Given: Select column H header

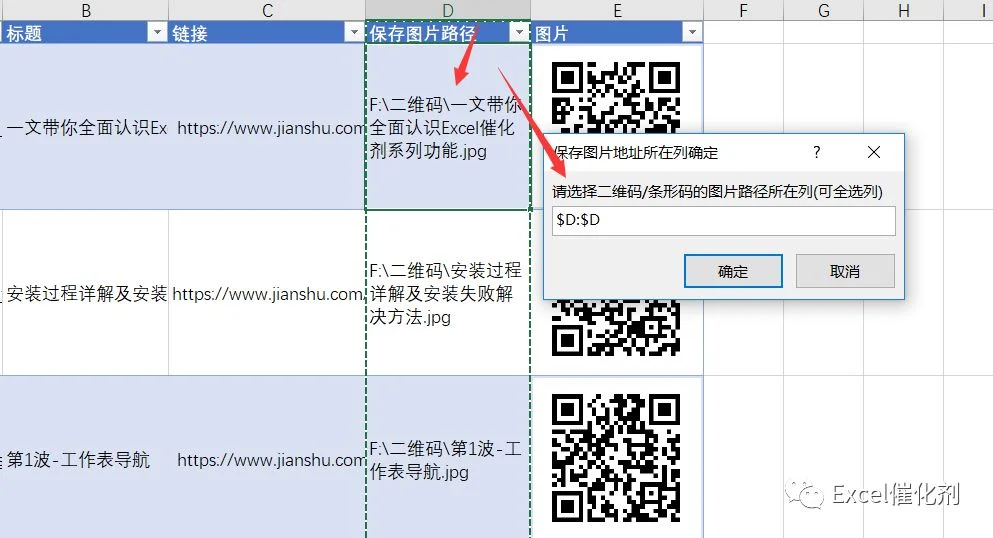Looking at the screenshot, I should (x=904, y=10).
